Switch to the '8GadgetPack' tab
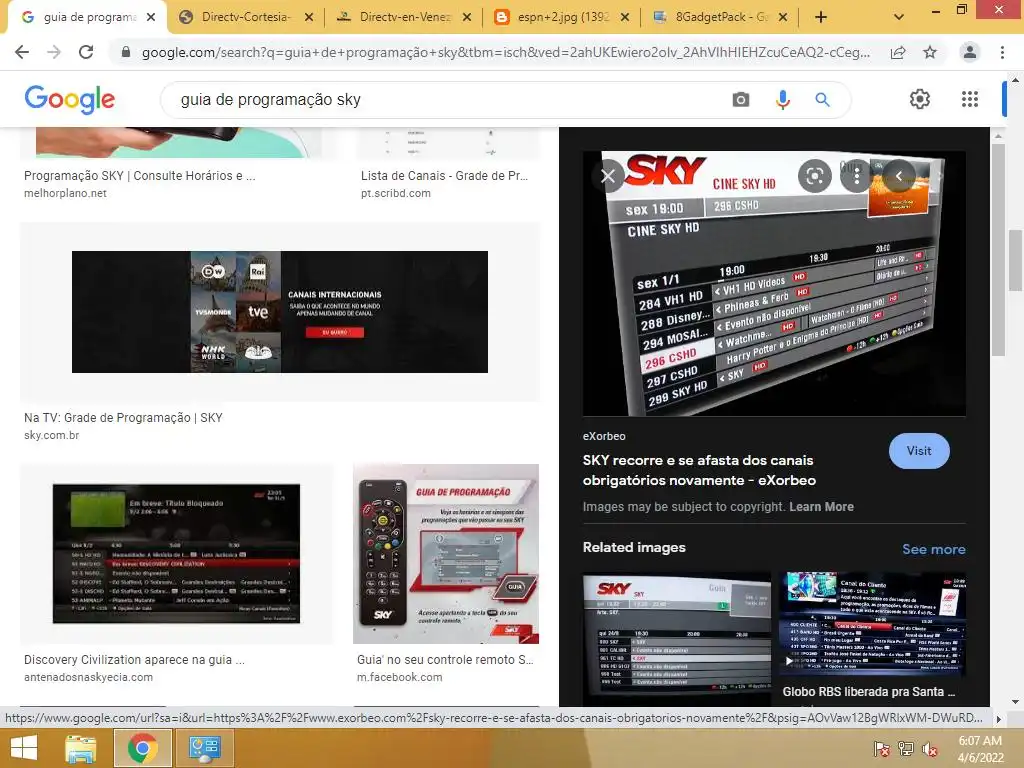The image size is (1024, 768). 721,17
